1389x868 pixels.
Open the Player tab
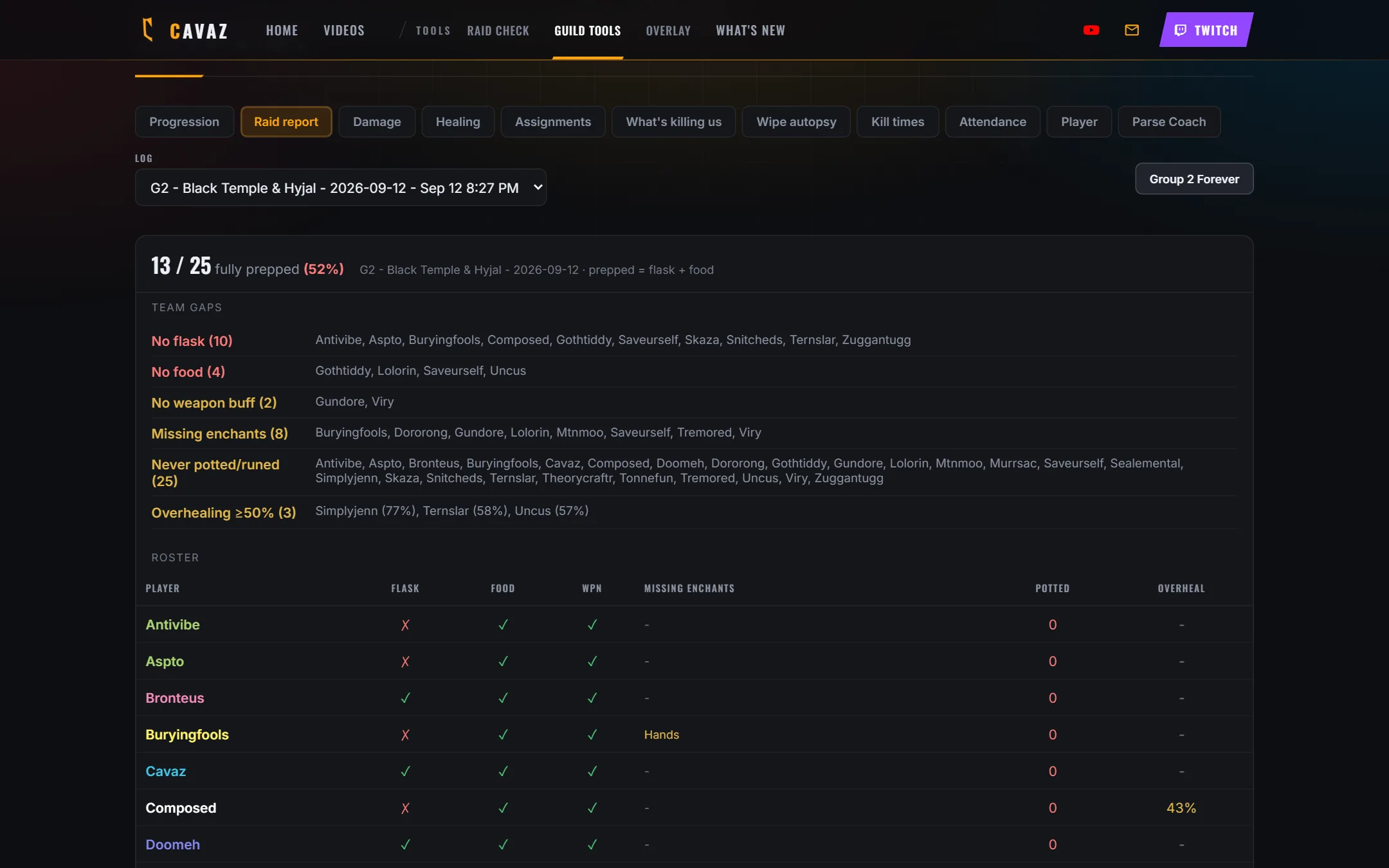[1079, 122]
